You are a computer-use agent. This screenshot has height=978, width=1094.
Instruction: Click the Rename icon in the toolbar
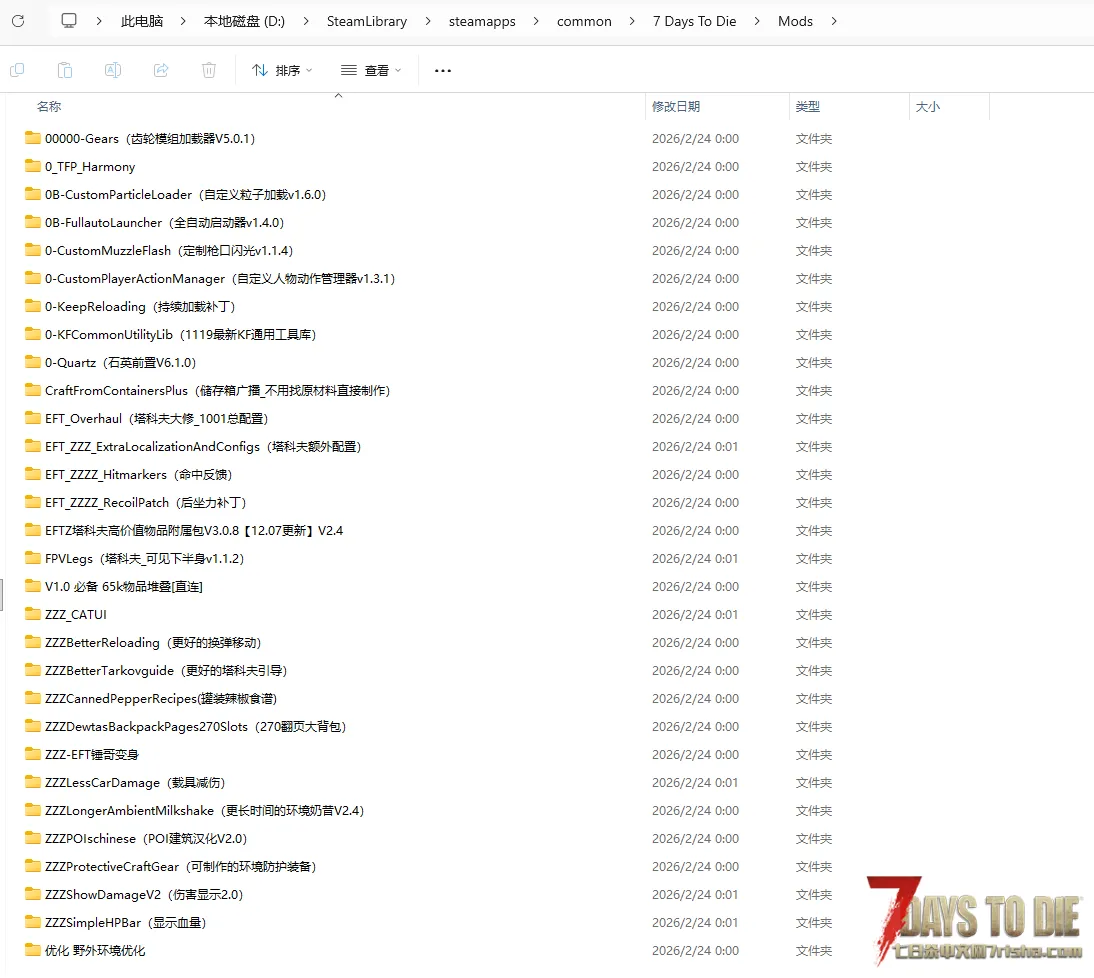pos(113,70)
